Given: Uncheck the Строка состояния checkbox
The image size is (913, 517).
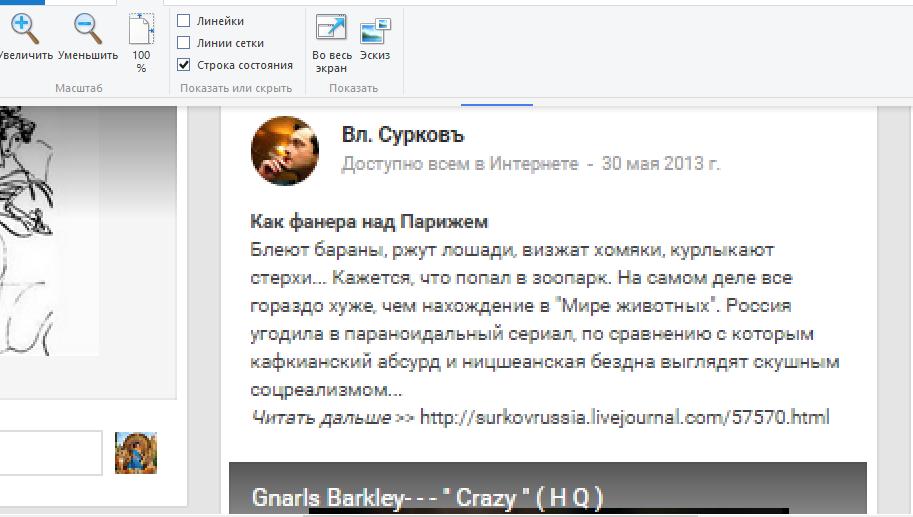Looking at the screenshot, I should pos(183,65).
